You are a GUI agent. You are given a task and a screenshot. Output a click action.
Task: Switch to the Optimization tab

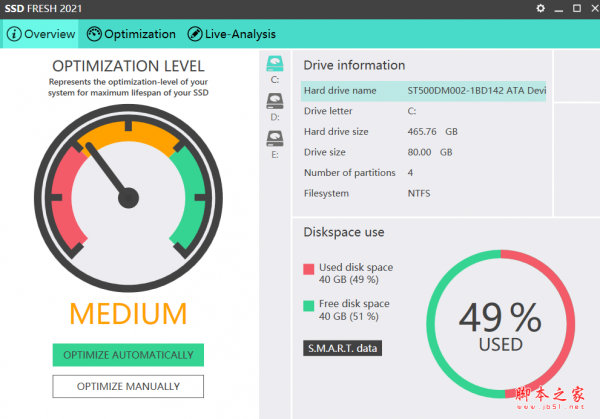coord(131,34)
